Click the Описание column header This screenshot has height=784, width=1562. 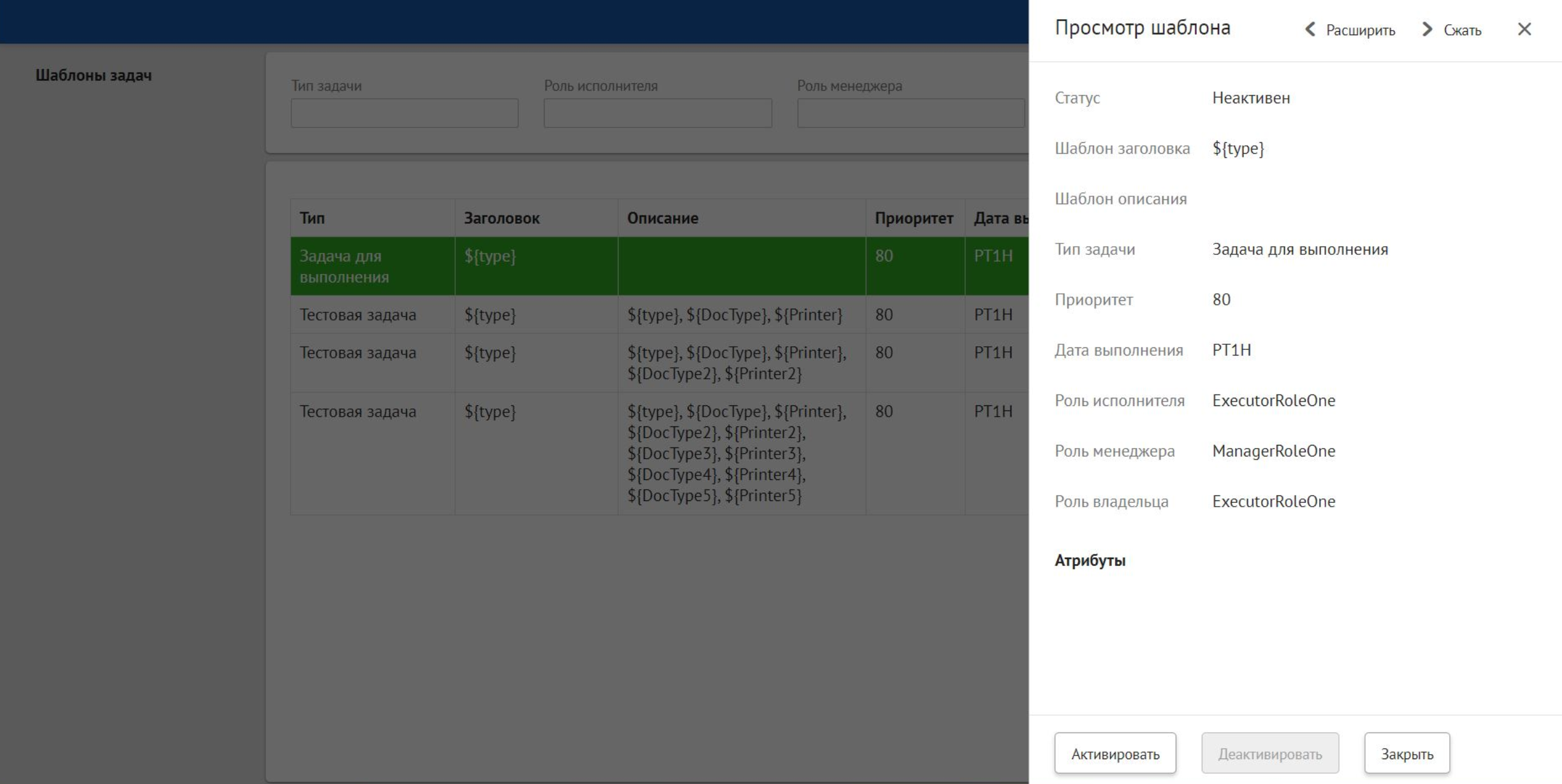click(x=662, y=218)
